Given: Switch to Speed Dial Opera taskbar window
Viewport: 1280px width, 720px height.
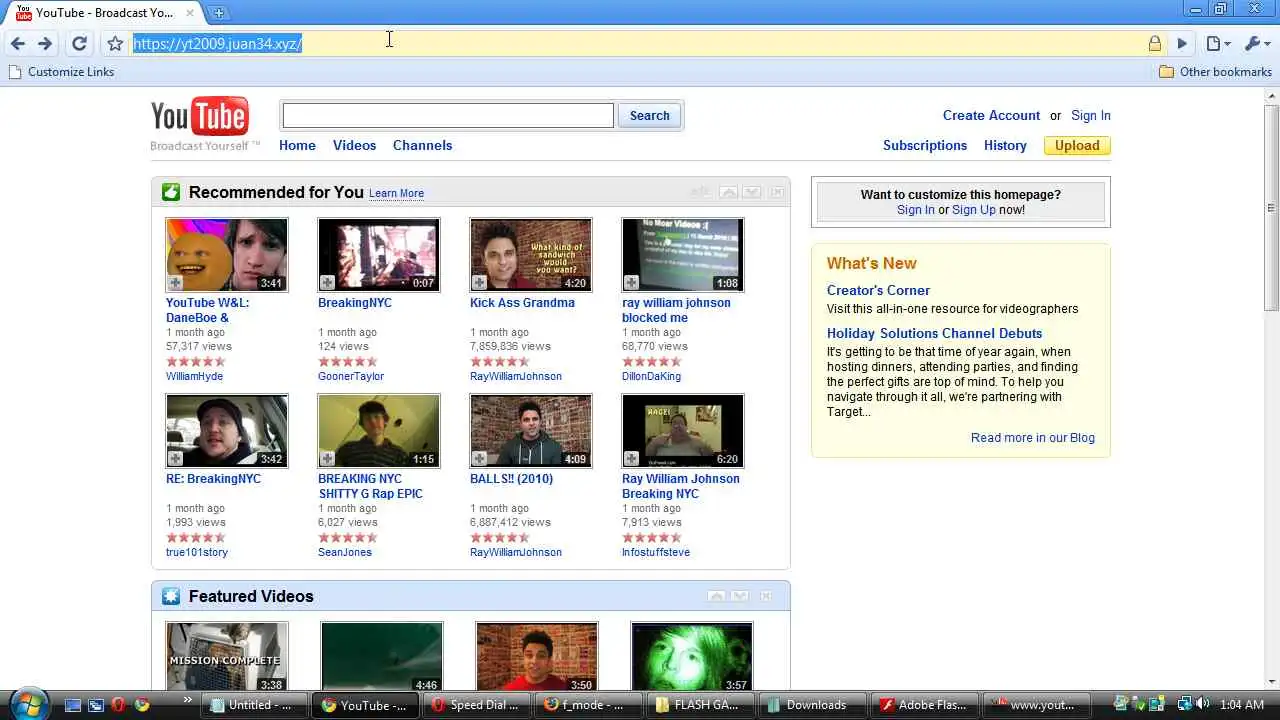Looking at the screenshot, I should 475,705.
